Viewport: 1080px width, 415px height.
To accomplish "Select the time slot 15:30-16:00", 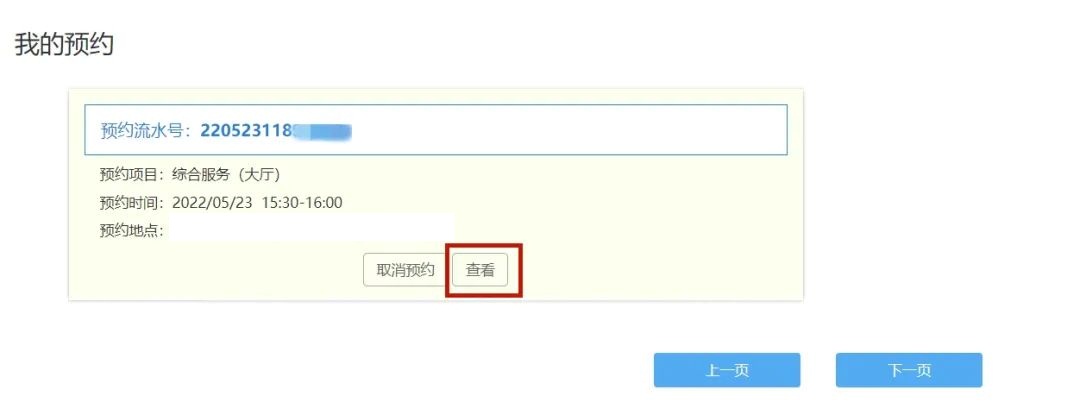I will point(303,203).
